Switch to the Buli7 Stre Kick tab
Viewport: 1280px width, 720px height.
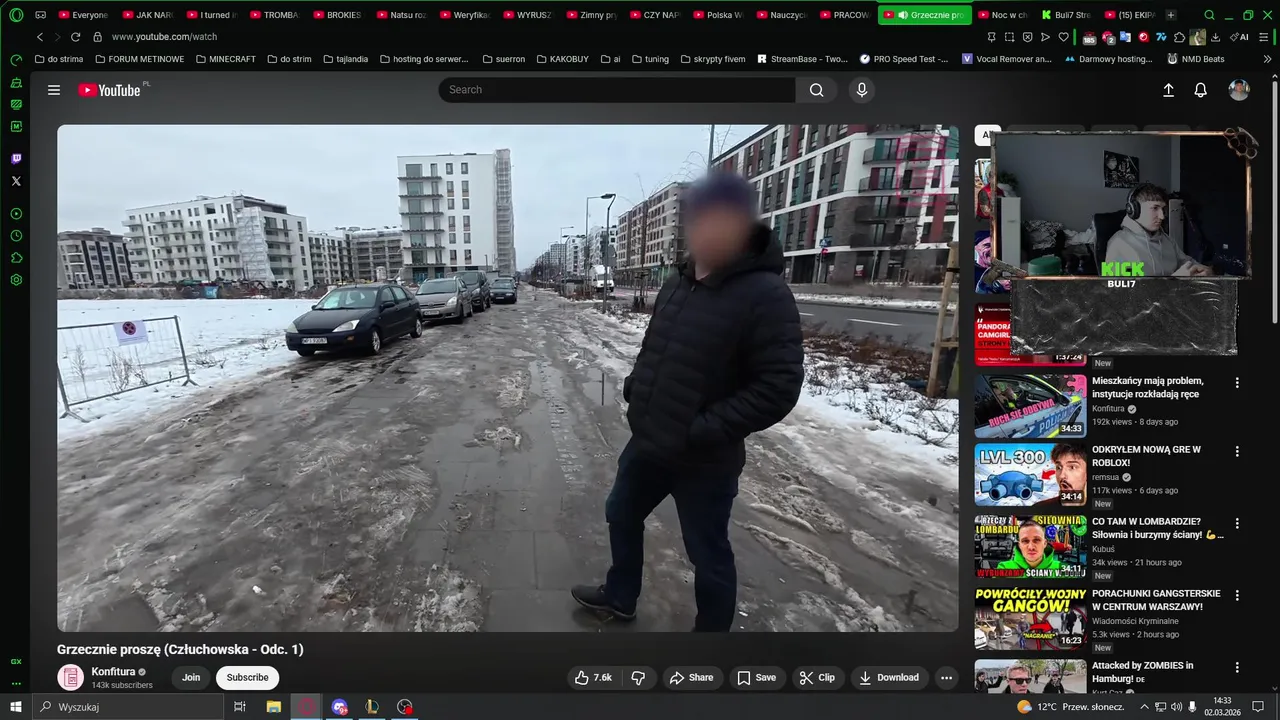coord(1066,15)
